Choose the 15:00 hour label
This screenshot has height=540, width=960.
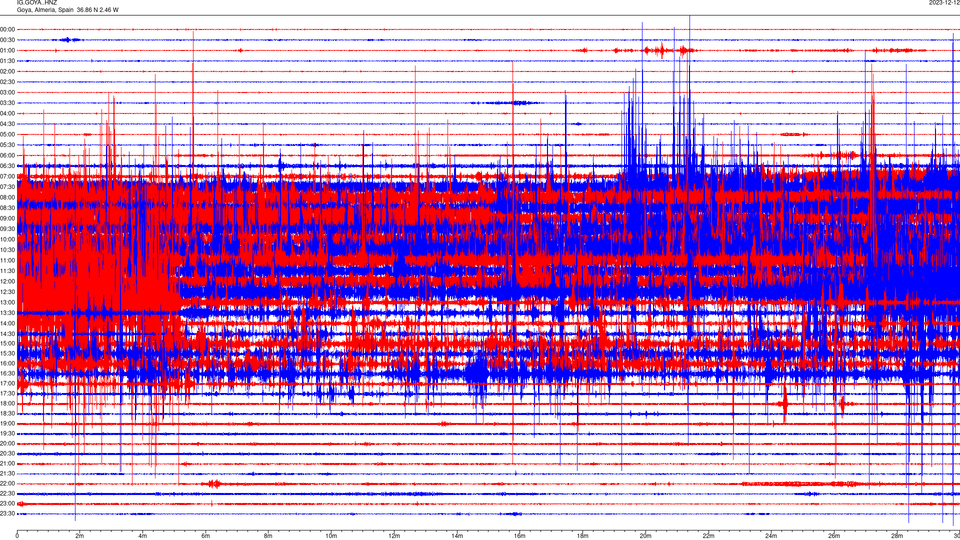click(x=7, y=343)
